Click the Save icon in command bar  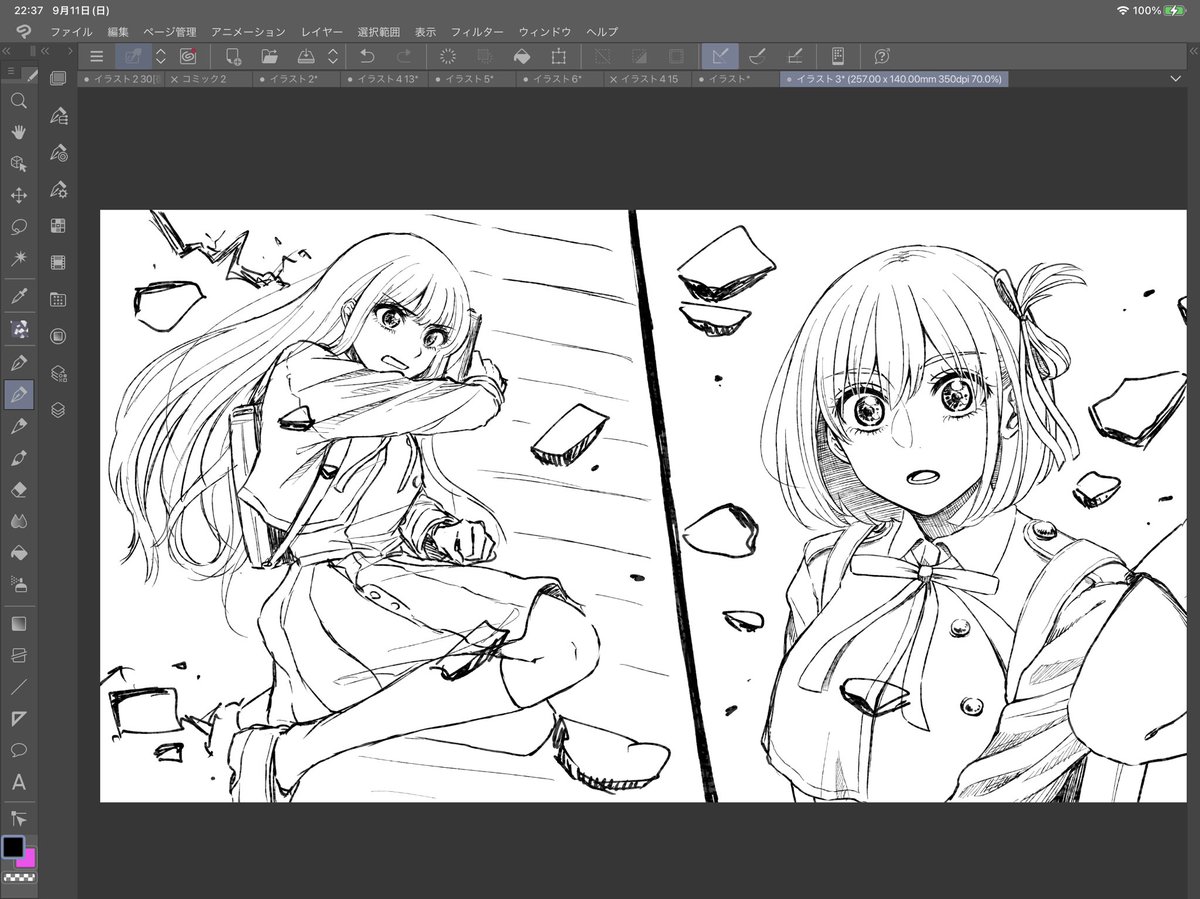pos(306,56)
